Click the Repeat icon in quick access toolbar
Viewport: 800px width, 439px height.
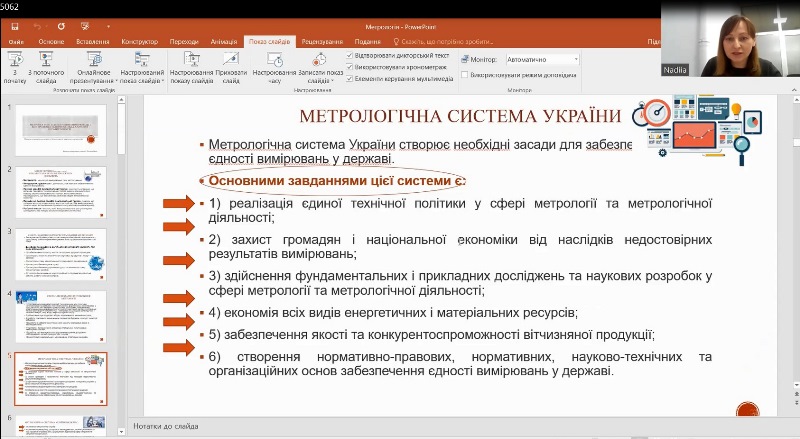tap(61, 27)
